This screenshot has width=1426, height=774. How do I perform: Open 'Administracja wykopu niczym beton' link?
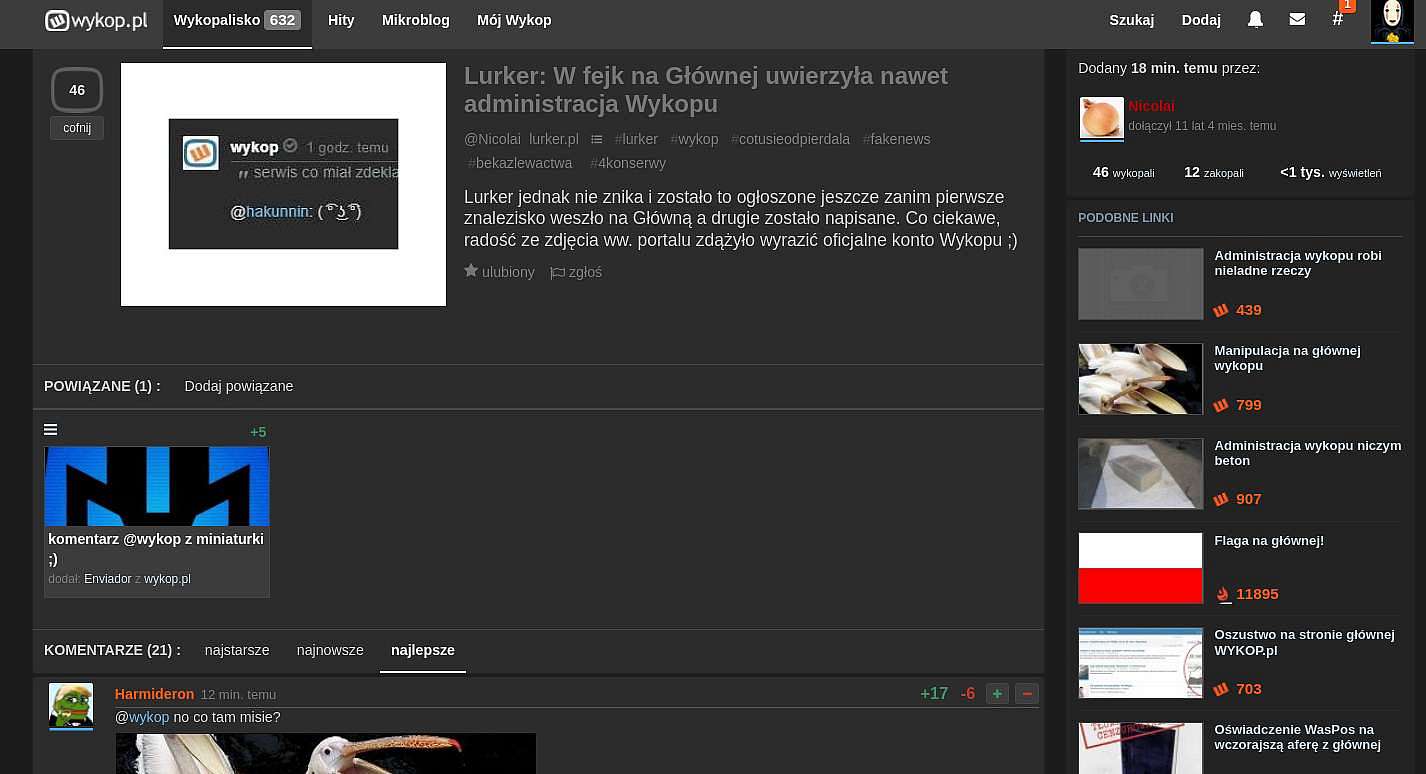coord(1307,453)
